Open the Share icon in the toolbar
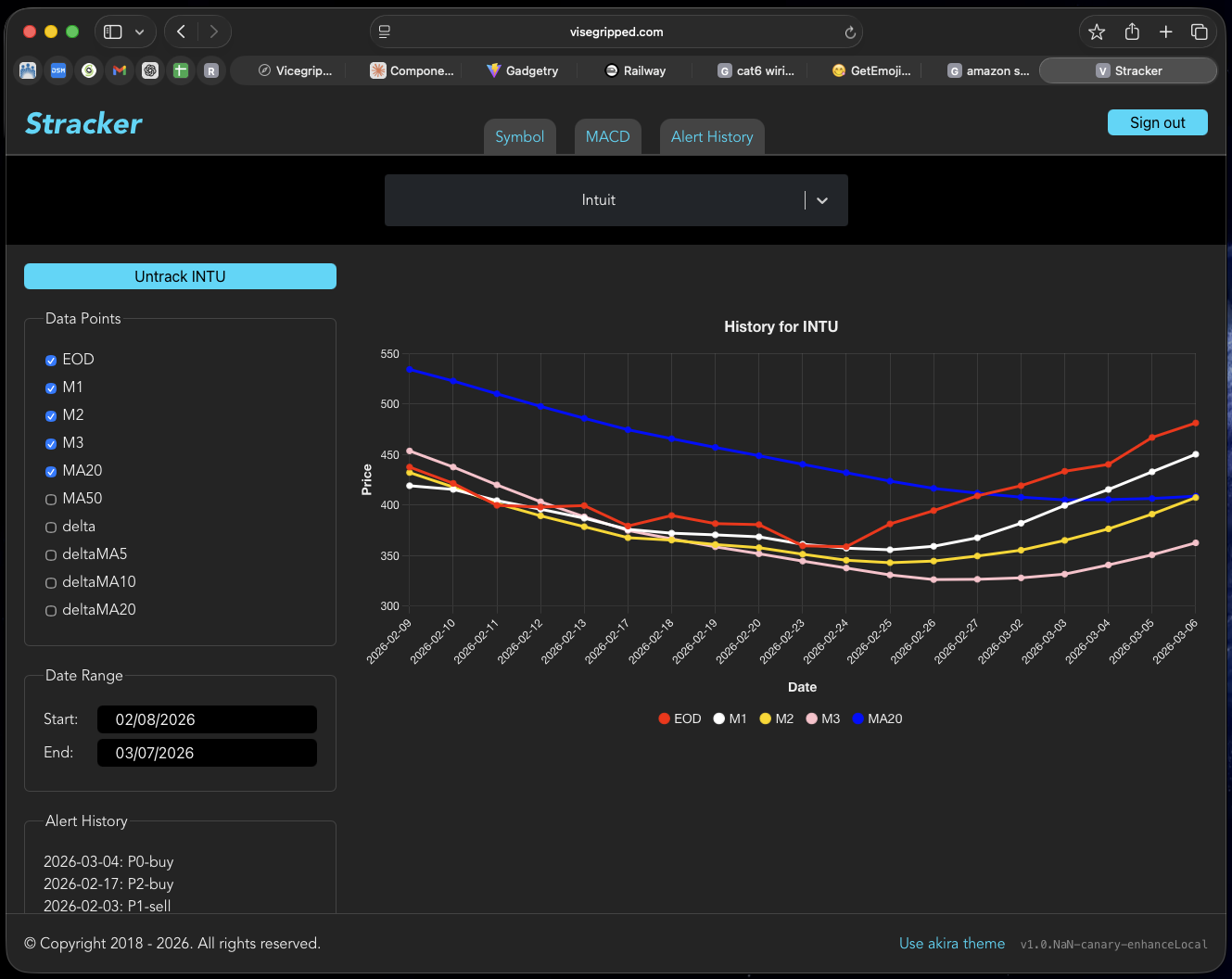Screen dimensions: 1232x979 pyautogui.click(x=1132, y=32)
